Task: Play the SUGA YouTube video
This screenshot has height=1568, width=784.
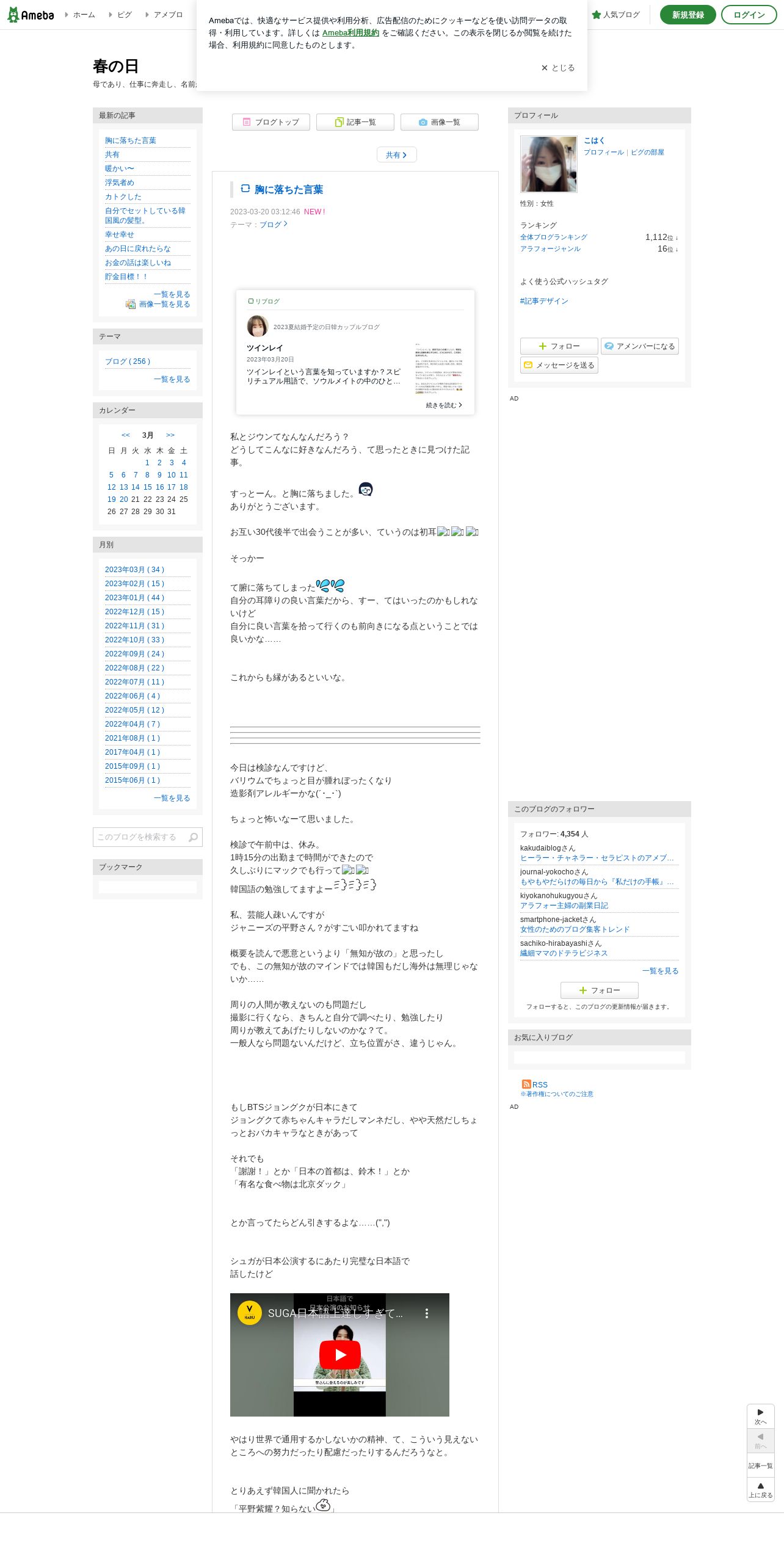Action: pos(340,1354)
